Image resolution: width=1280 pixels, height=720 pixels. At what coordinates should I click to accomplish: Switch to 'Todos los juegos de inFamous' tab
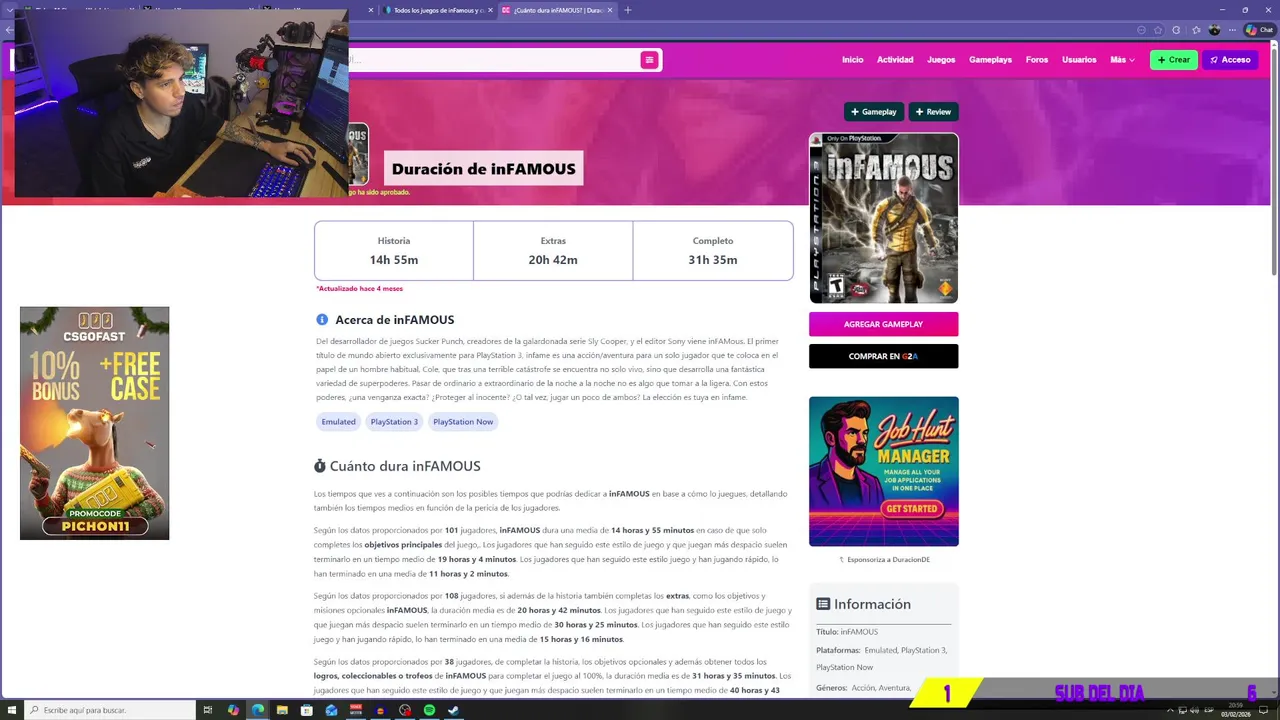(437, 10)
